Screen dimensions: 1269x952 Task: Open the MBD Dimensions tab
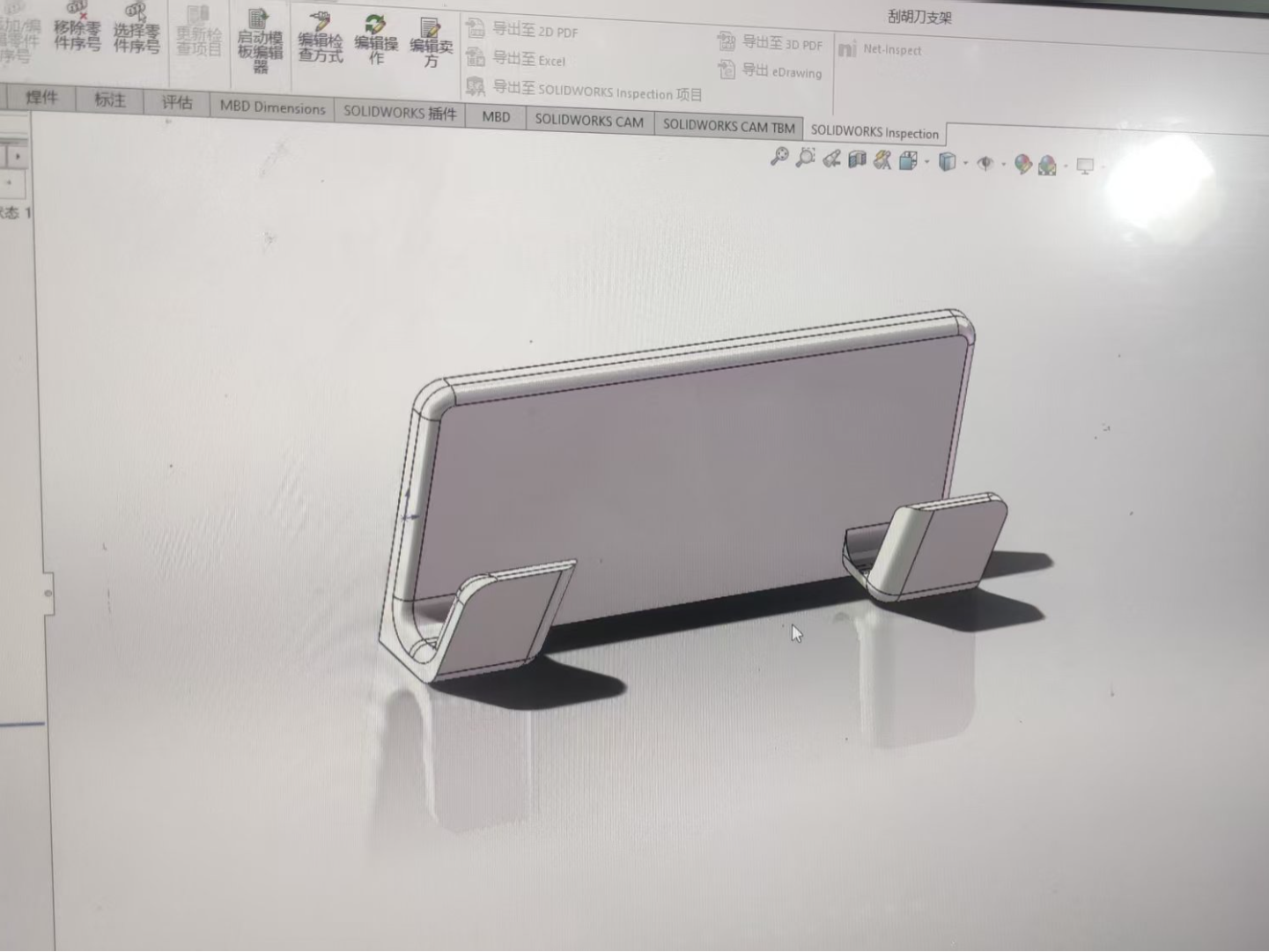(272, 107)
